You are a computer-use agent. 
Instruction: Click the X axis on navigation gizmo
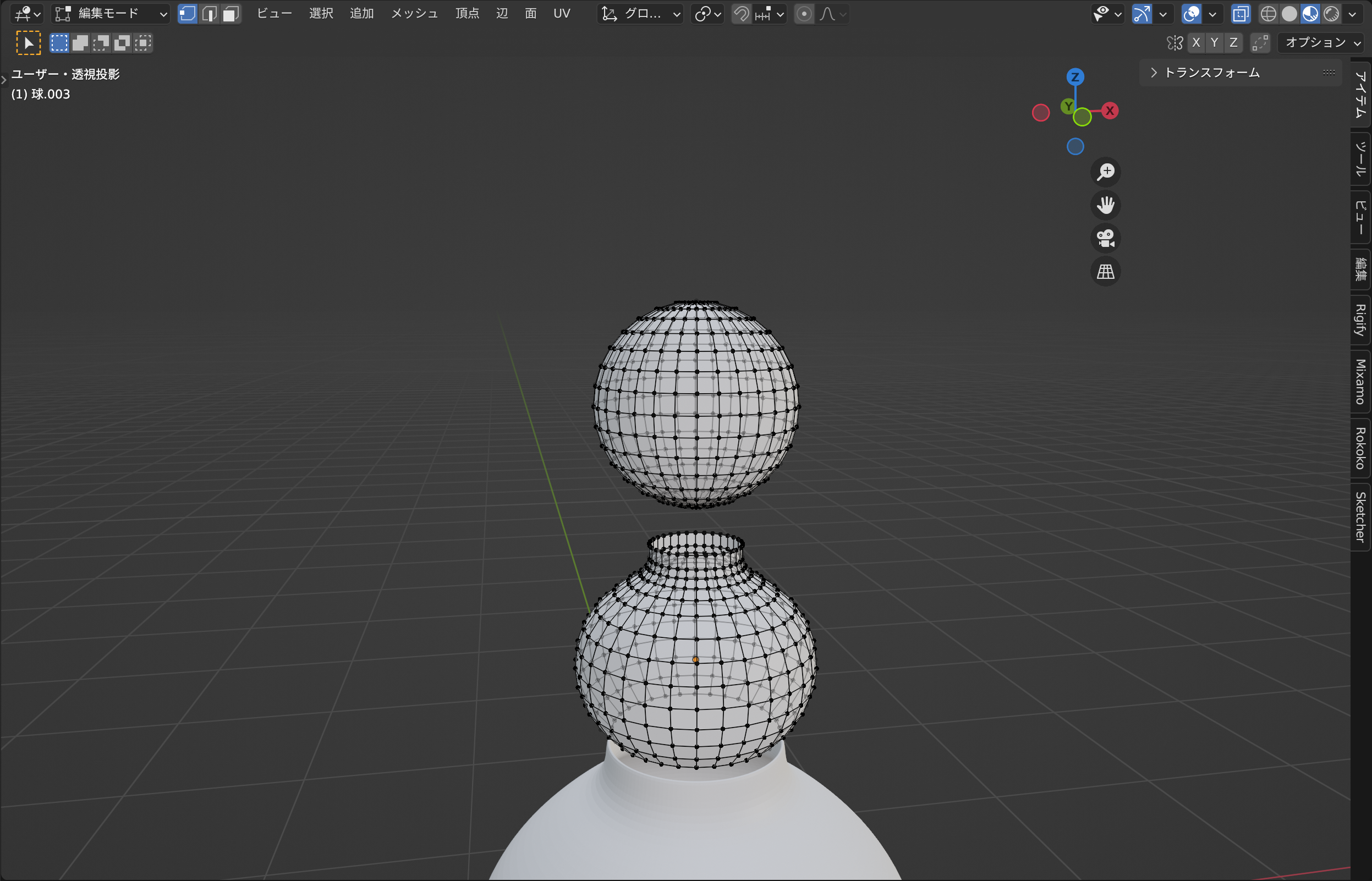click(x=1110, y=111)
